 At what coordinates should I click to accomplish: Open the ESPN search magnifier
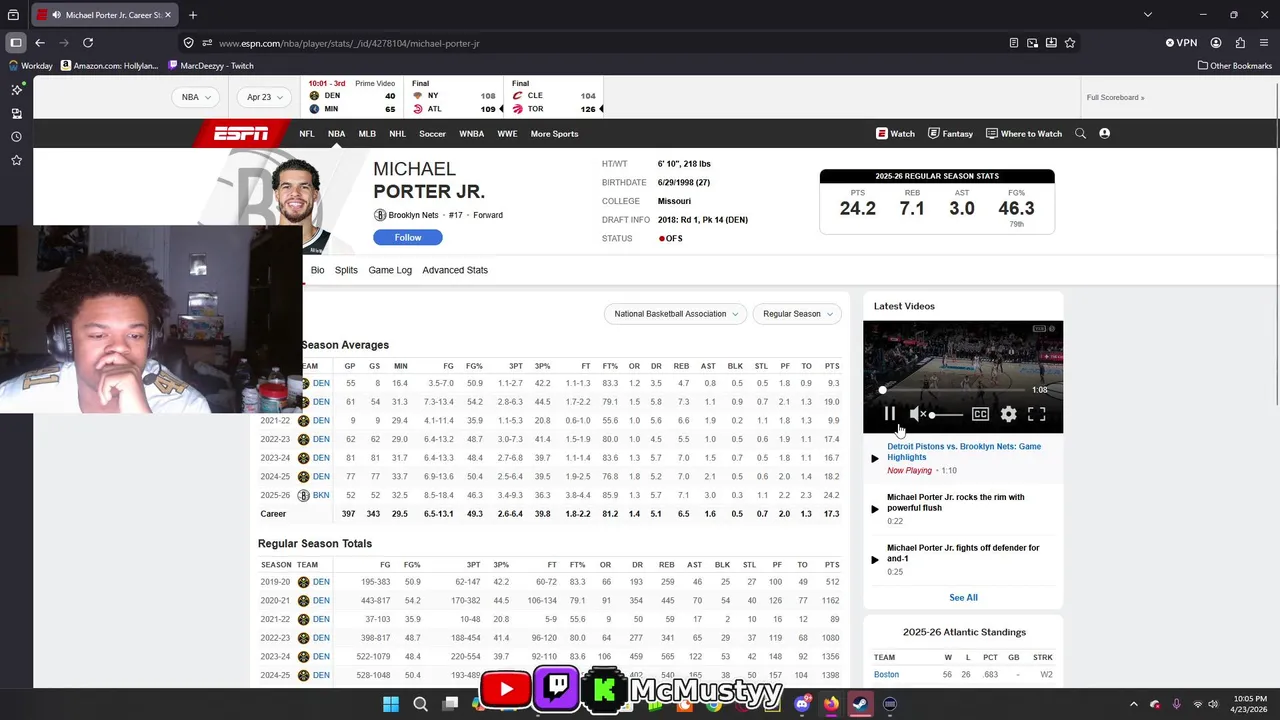pyautogui.click(x=1080, y=133)
